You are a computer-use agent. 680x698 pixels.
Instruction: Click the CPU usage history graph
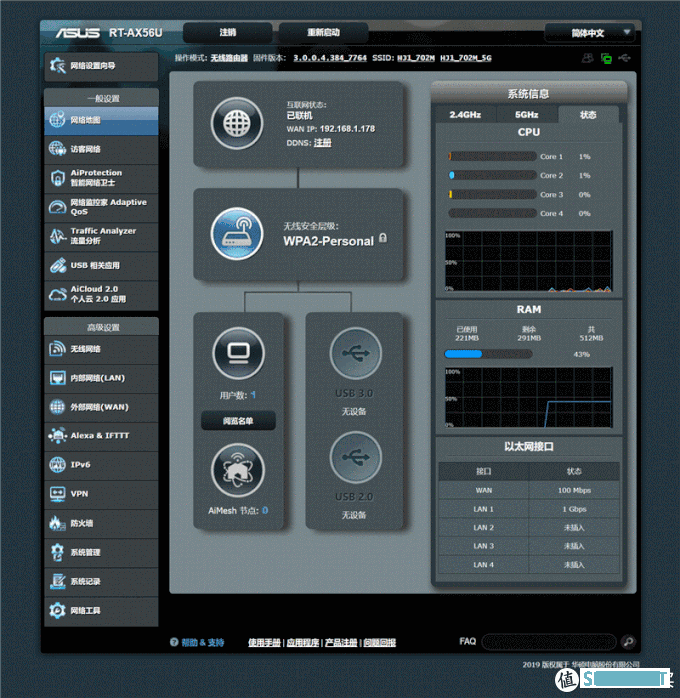(529, 261)
